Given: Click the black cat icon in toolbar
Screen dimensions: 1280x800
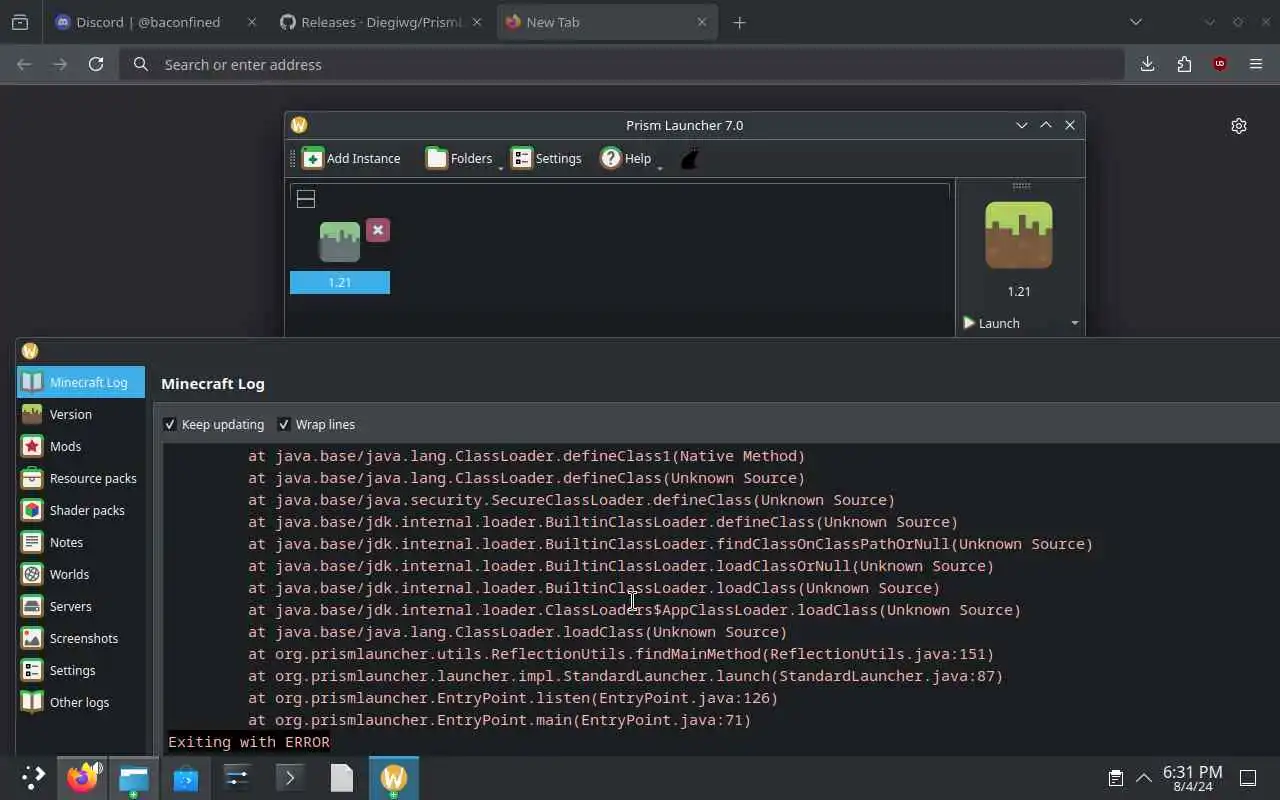Looking at the screenshot, I should [689, 158].
